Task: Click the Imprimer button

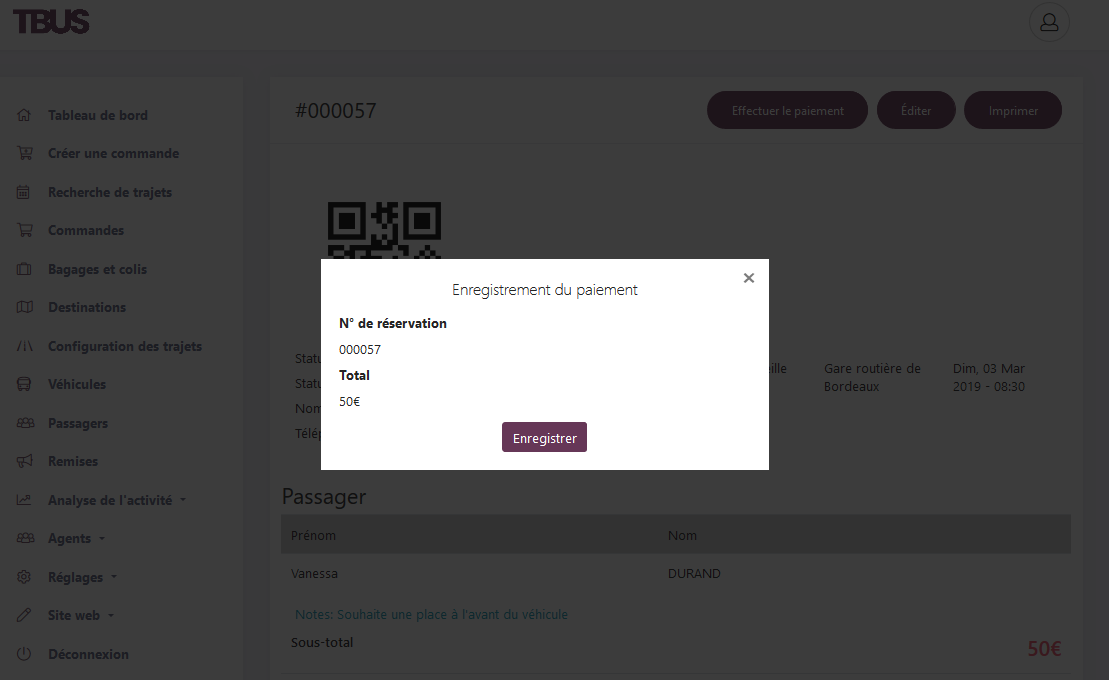Action: click(x=1013, y=111)
